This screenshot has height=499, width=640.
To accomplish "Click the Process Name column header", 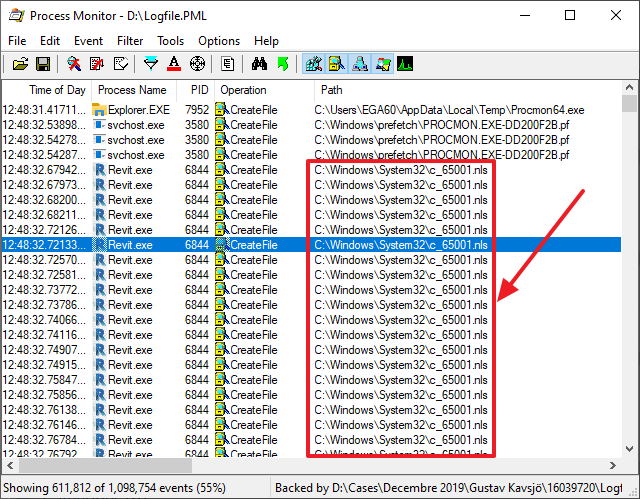I will (134, 90).
